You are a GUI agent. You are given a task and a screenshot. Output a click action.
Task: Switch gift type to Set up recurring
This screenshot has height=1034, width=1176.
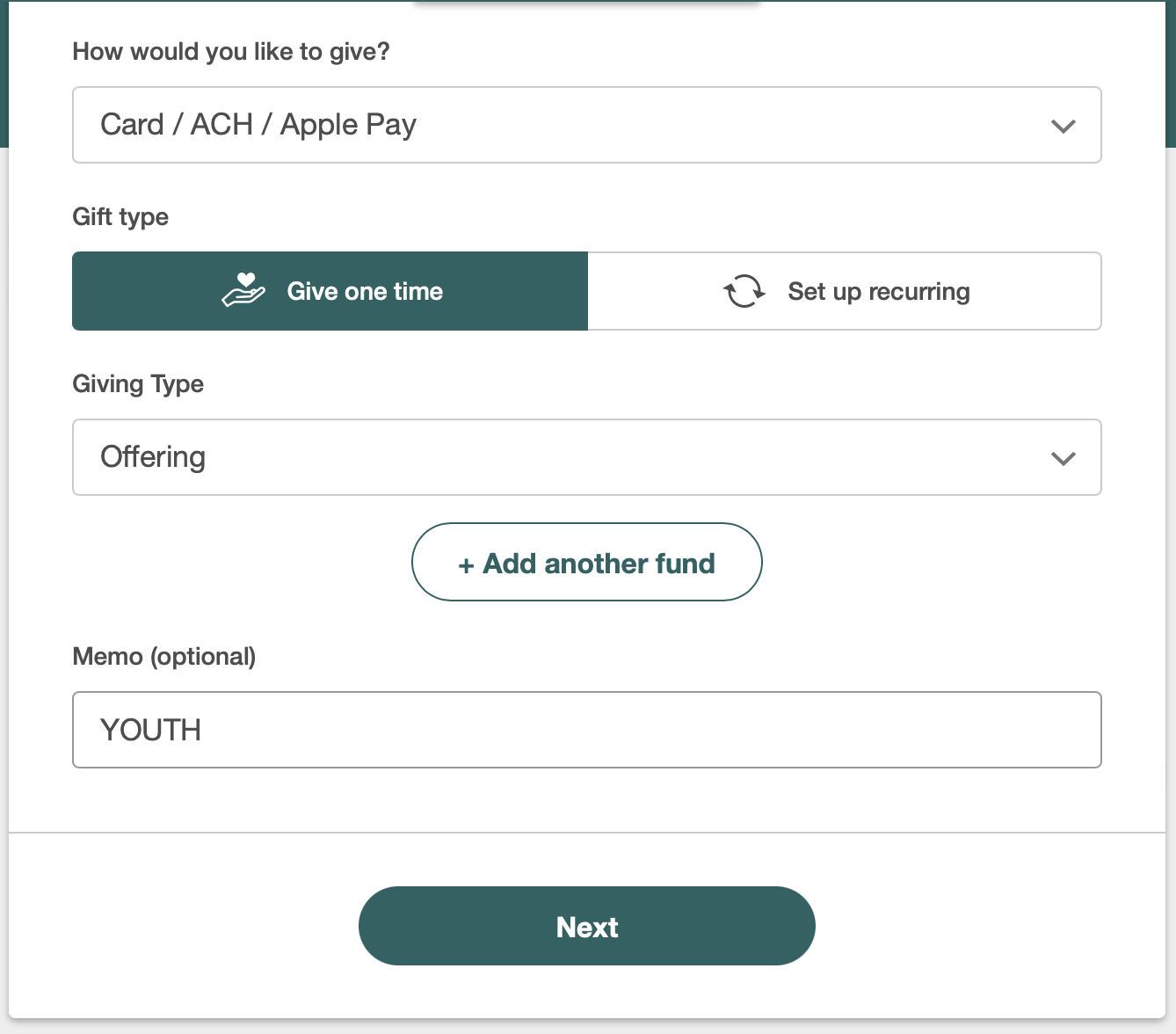click(x=844, y=291)
